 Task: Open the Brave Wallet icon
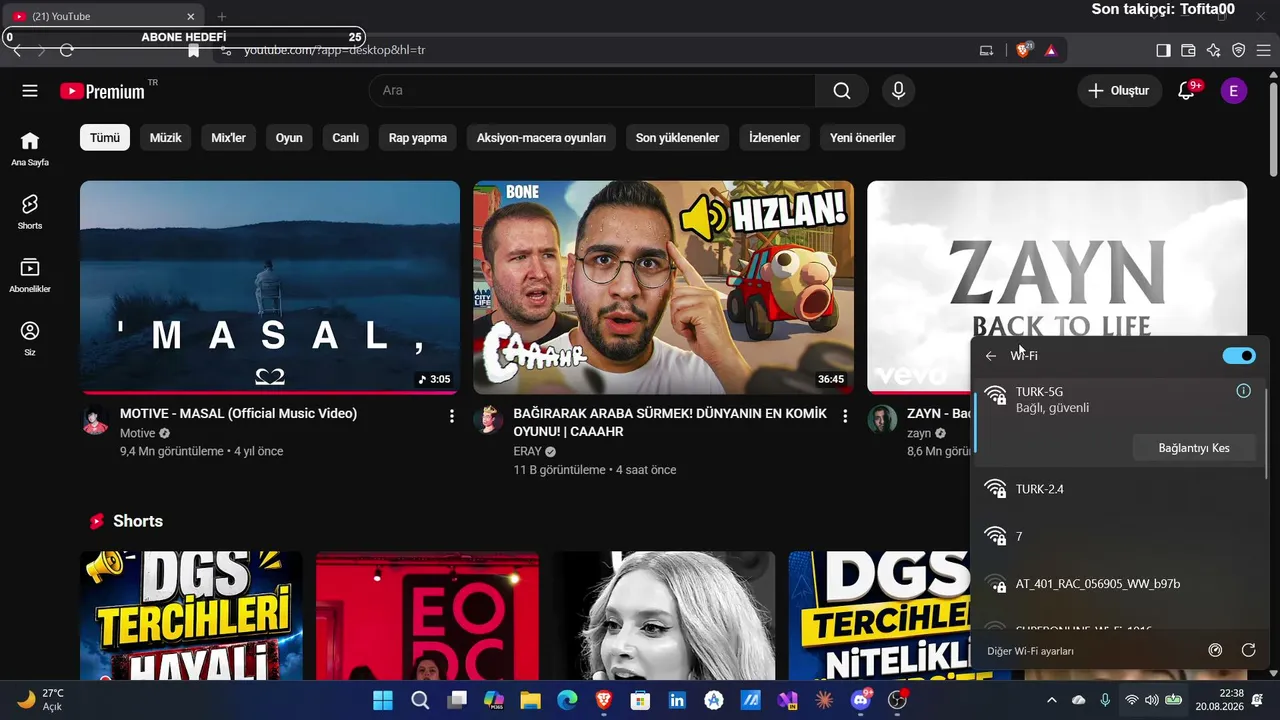[x=1188, y=50]
